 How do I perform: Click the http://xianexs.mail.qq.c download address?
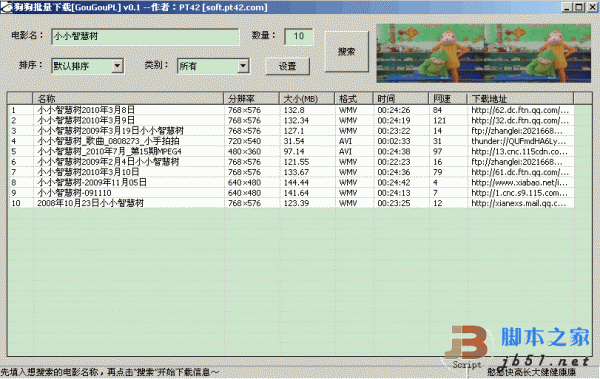[x=518, y=203]
